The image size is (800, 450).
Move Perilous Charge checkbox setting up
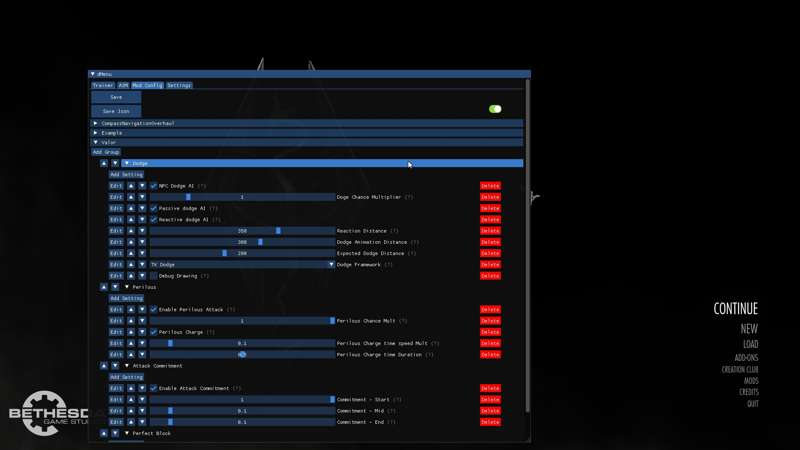(131, 332)
